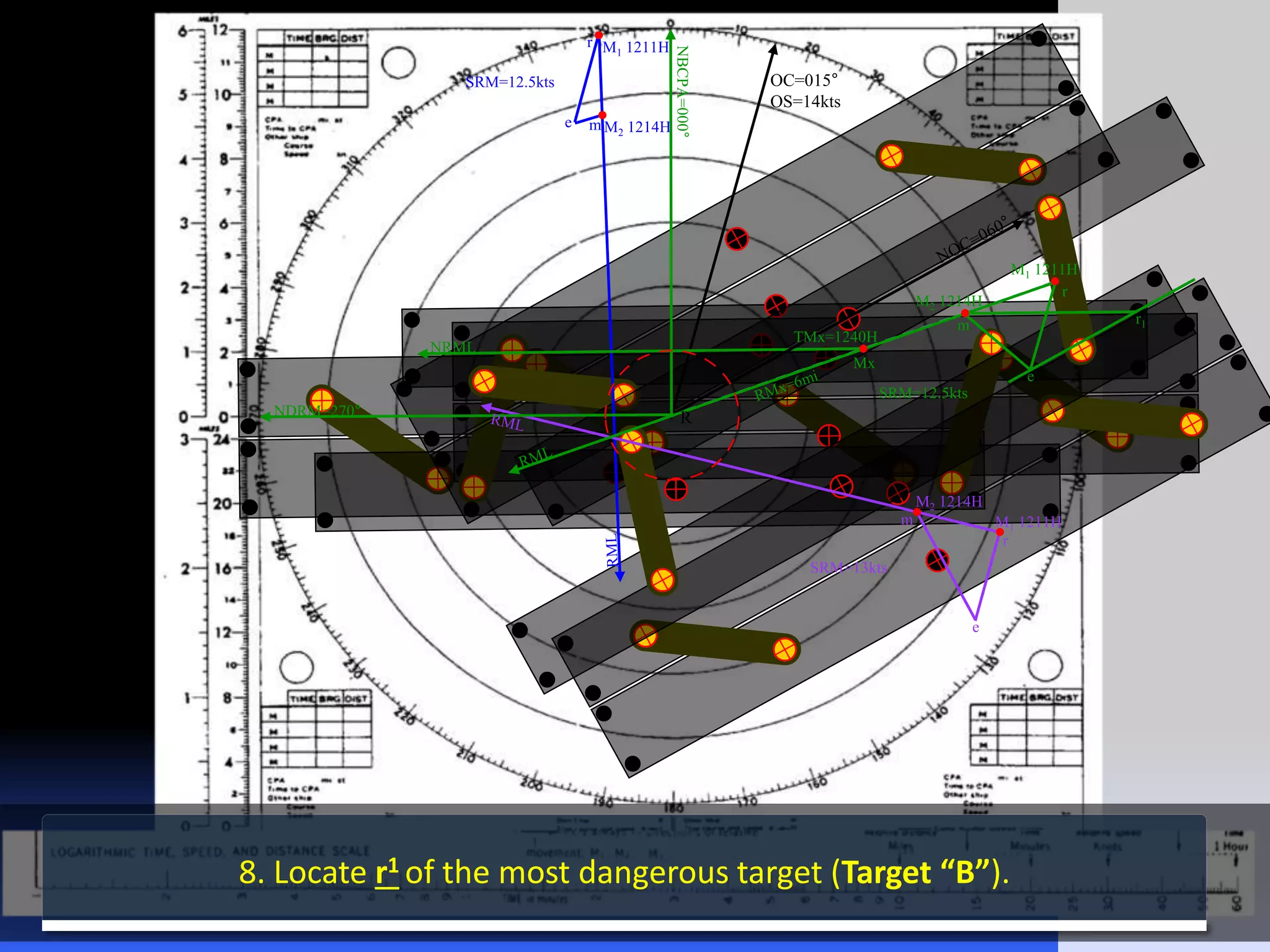The image size is (1270, 952).
Task: Click the red dot at green Mx point
Action: point(863,349)
